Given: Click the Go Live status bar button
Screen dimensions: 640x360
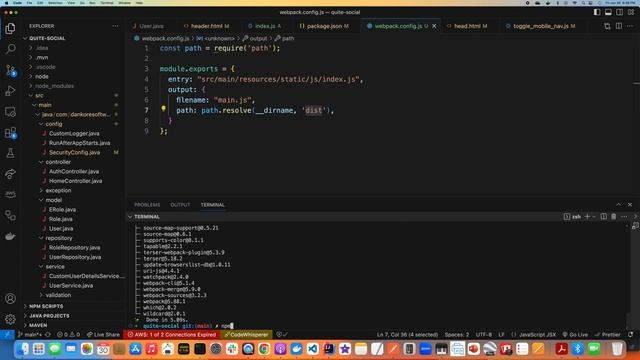Looking at the screenshot, I should [575, 335].
